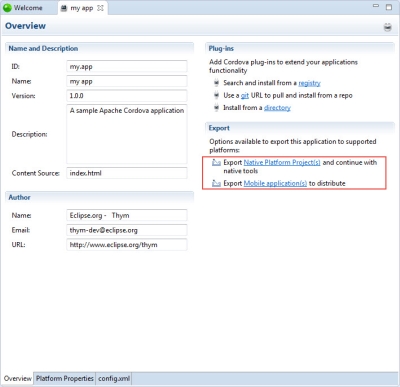This screenshot has height=387, width=400.
Task: Open Mobile application(s) export link
Action: (x=275, y=183)
